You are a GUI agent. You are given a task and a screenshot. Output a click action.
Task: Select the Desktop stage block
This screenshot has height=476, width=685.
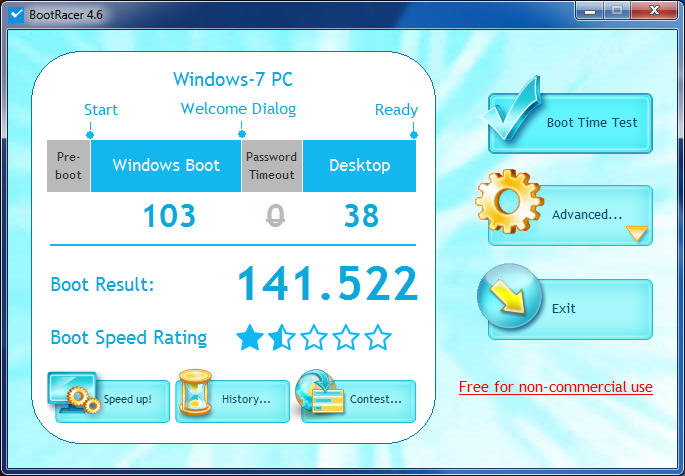[x=360, y=166]
